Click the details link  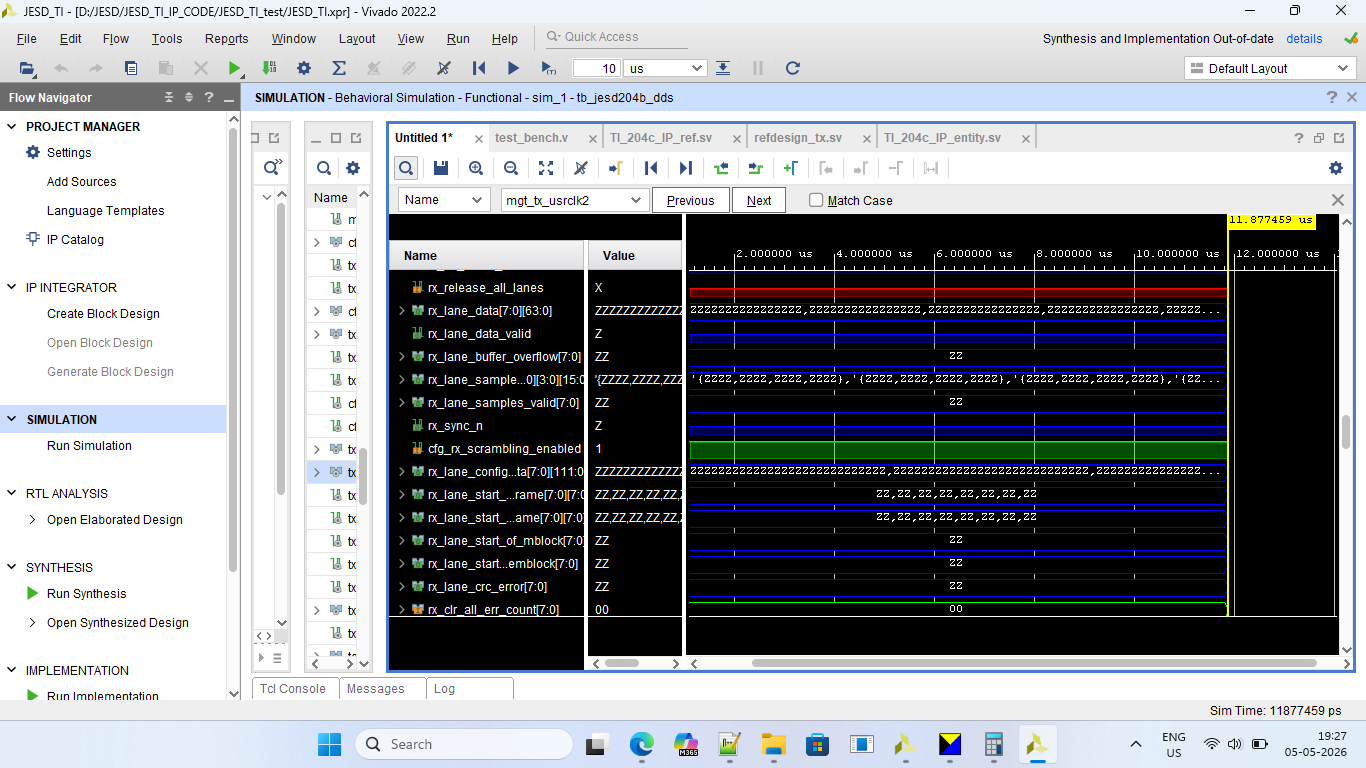click(1304, 39)
